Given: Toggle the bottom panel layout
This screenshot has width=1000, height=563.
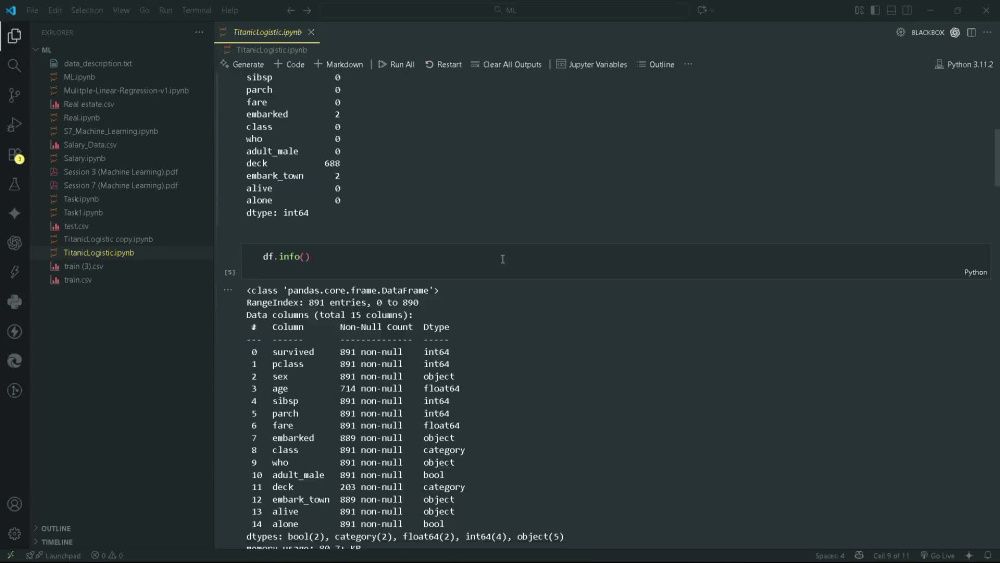Looking at the screenshot, I should click(x=891, y=10).
